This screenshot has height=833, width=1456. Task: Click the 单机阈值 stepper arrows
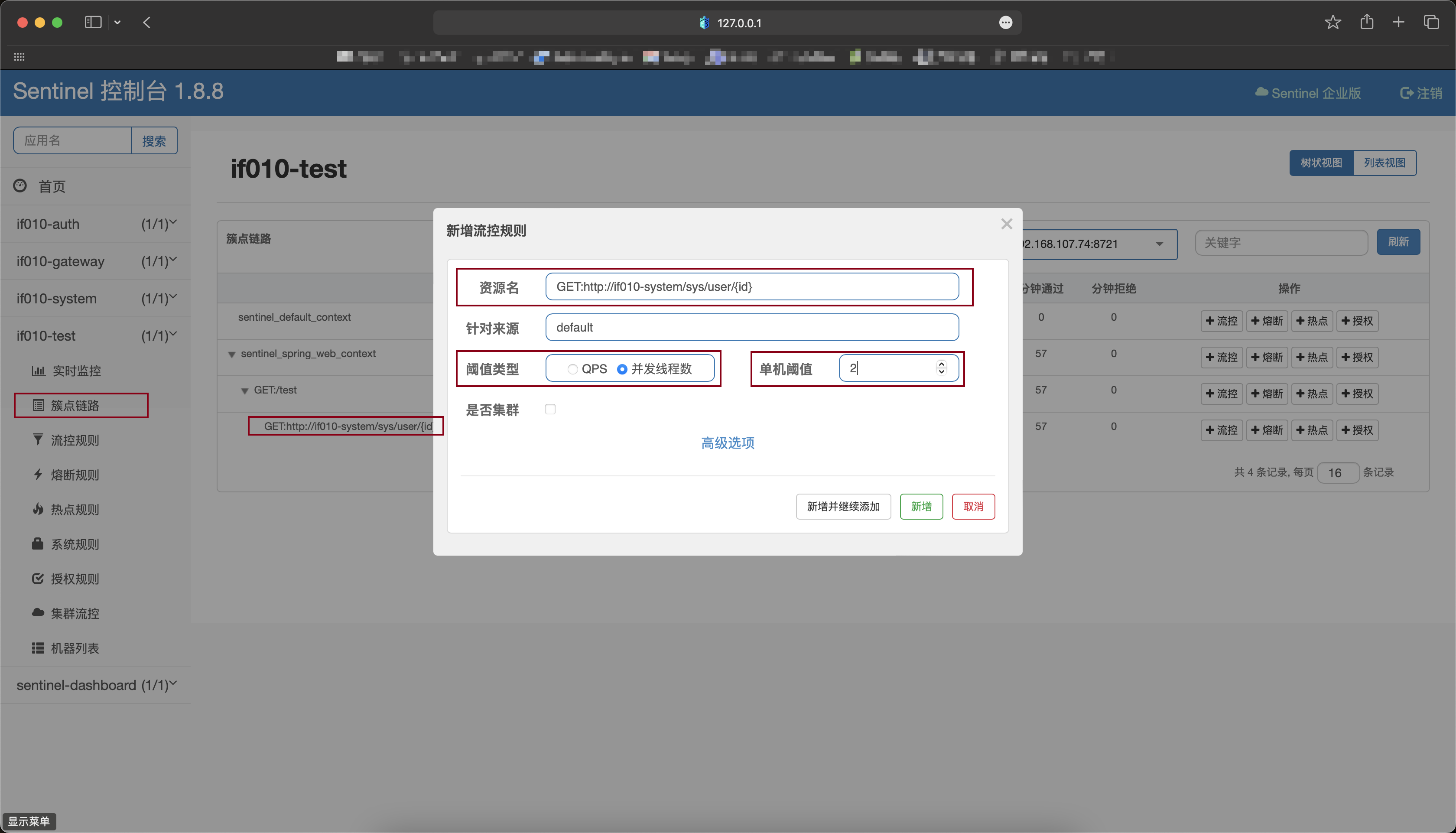pyautogui.click(x=941, y=368)
